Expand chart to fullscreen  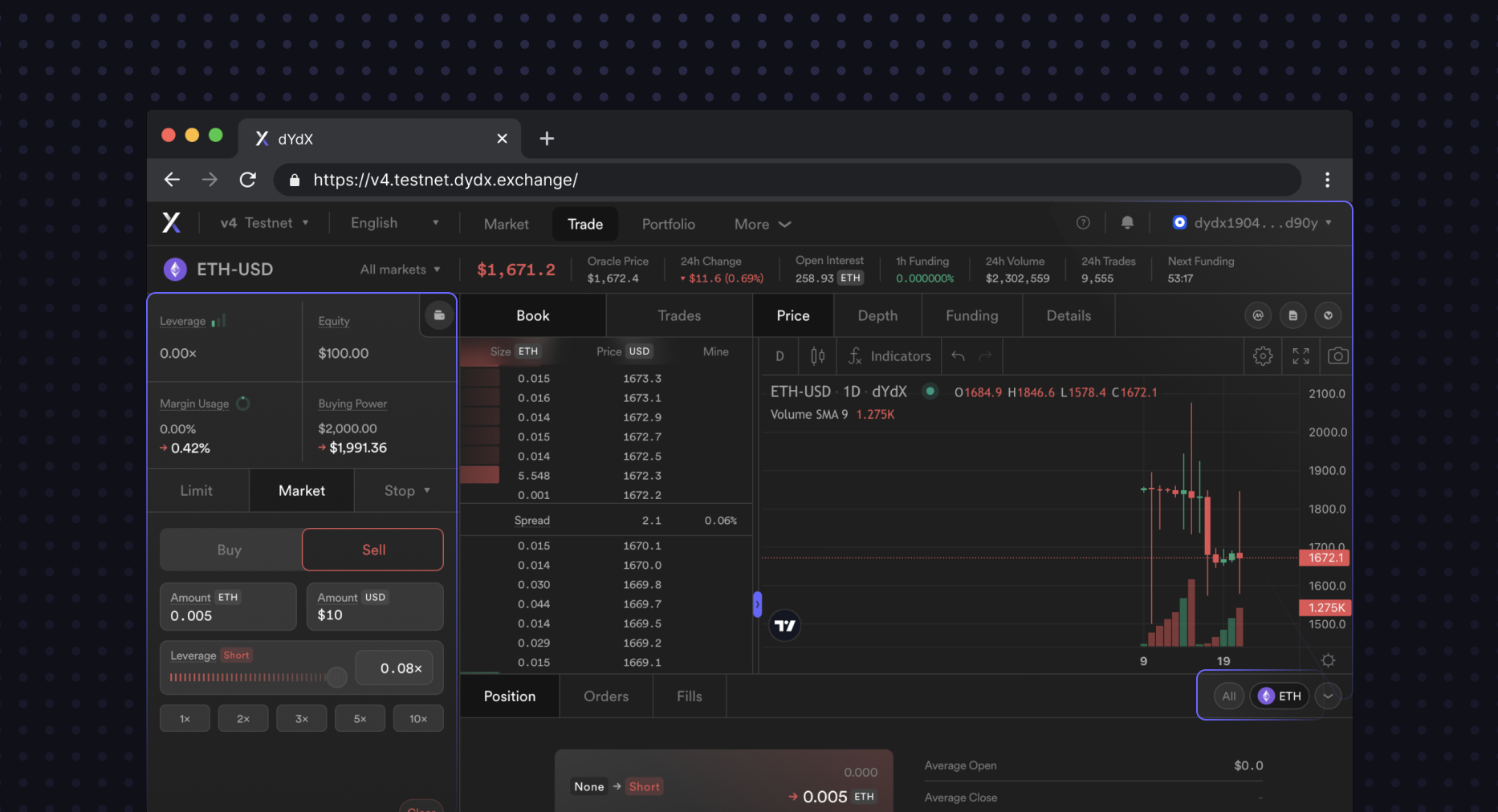(1301, 356)
